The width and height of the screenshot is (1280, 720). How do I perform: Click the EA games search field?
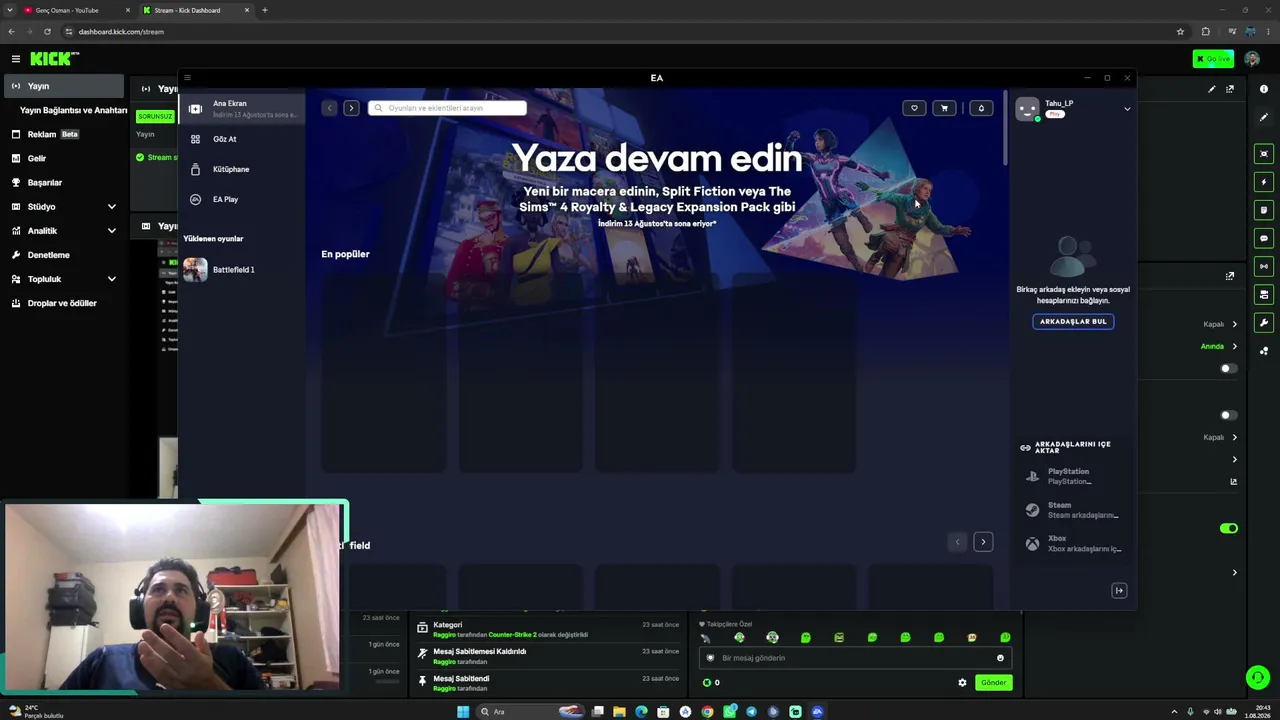pos(447,108)
